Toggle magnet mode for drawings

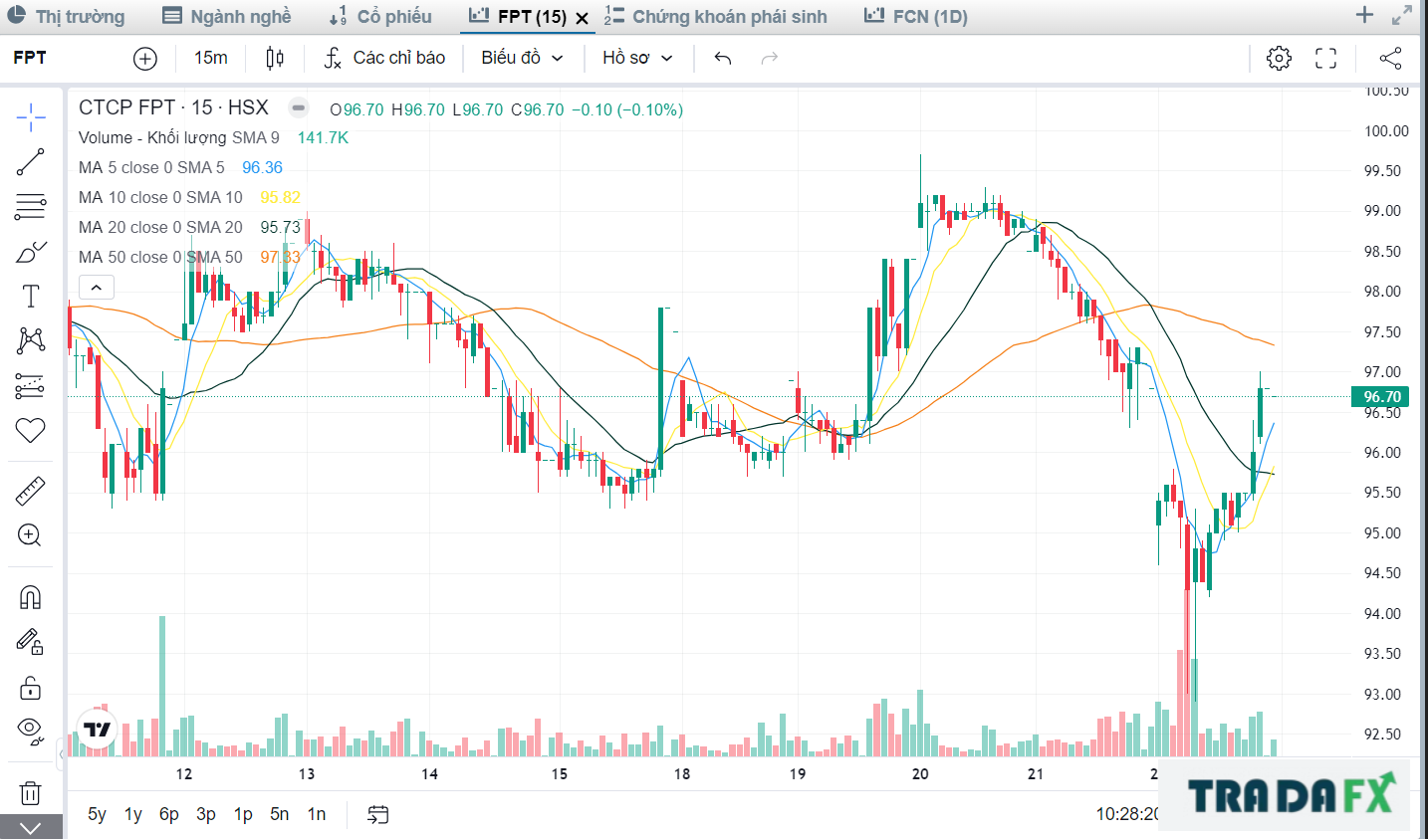[x=31, y=597]
